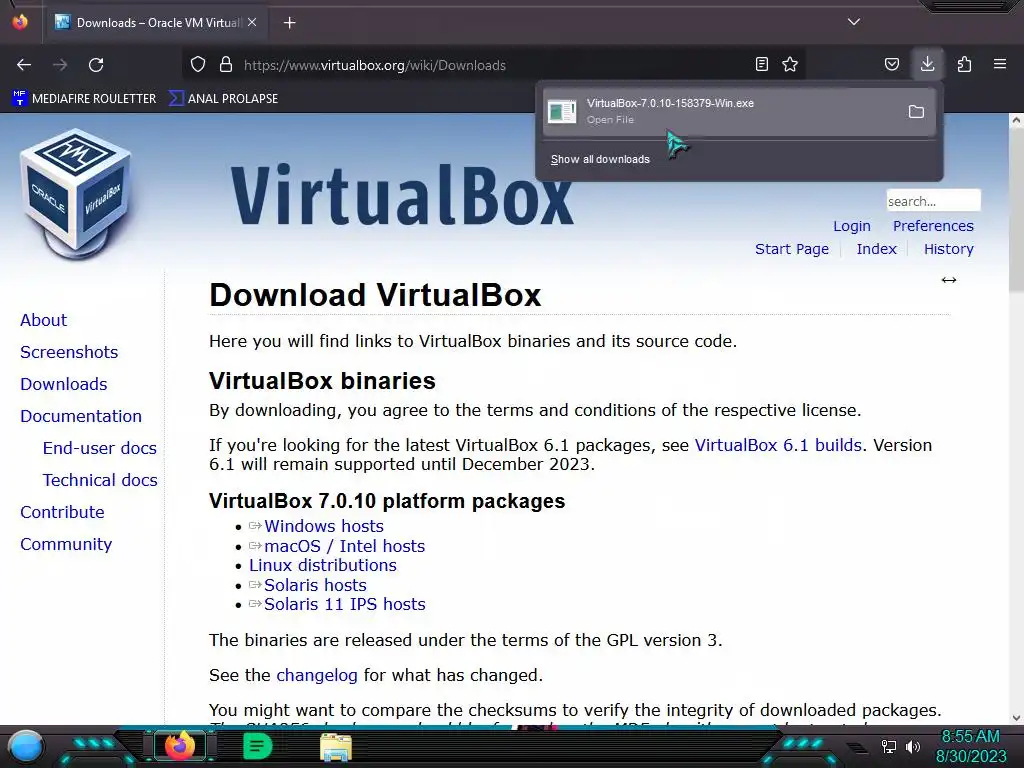Click the page vertical scrollbar thumb

(1016, 209)
